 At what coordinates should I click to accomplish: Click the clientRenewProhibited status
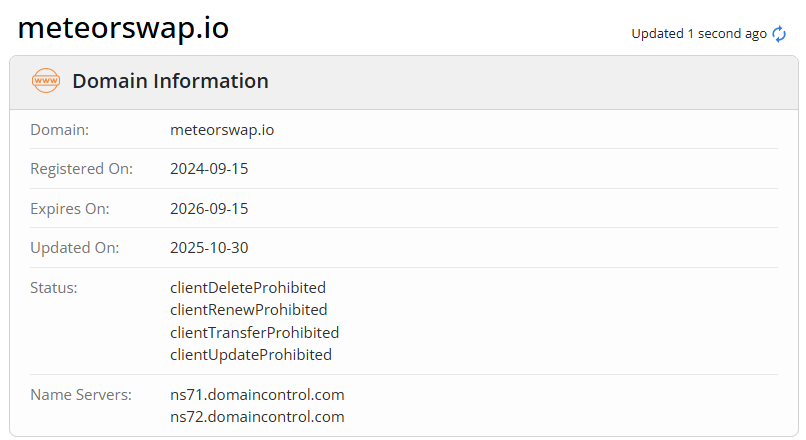[248, 310]
